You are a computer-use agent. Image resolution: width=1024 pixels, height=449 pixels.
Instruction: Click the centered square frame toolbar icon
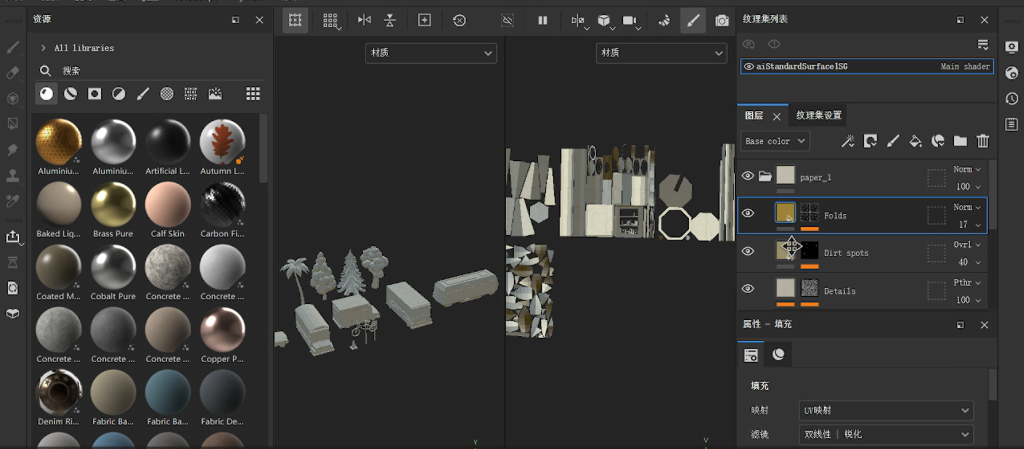424,20
